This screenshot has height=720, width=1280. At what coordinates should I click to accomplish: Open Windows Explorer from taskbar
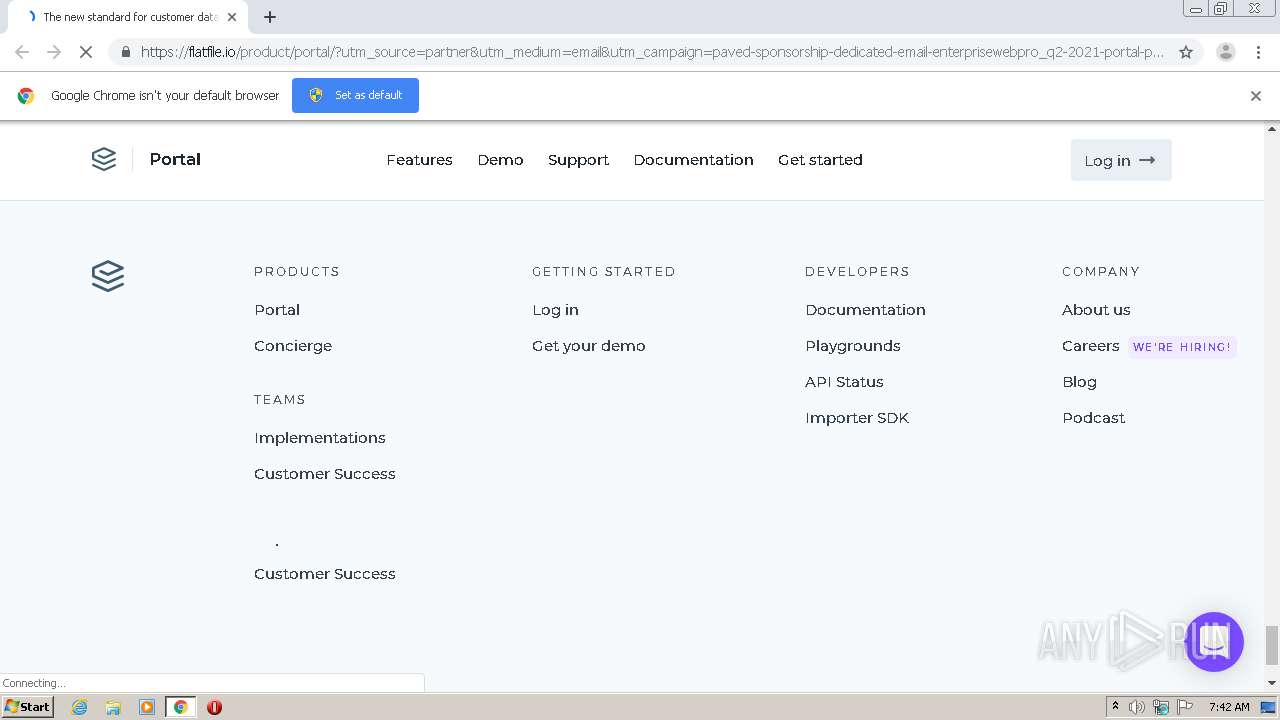click(x=113, y=707)
